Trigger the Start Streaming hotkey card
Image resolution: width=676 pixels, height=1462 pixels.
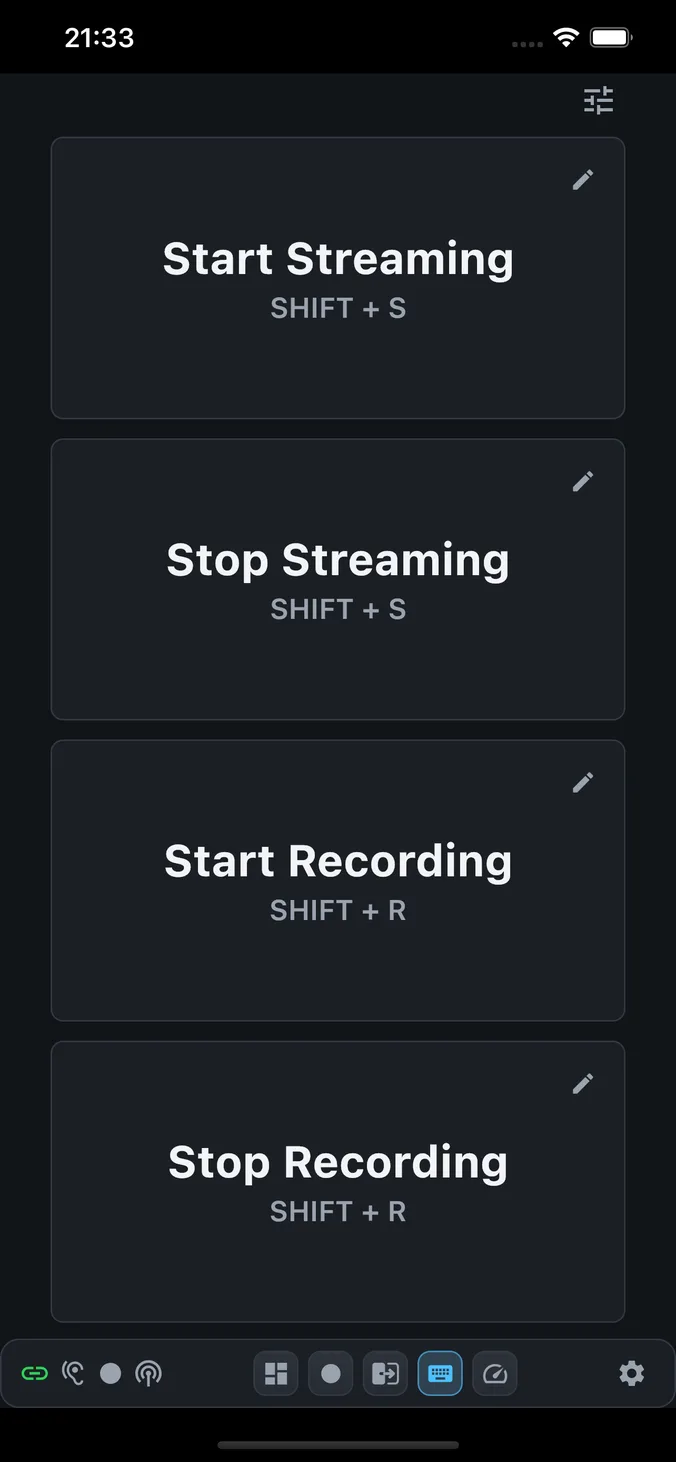click(338, 278)
